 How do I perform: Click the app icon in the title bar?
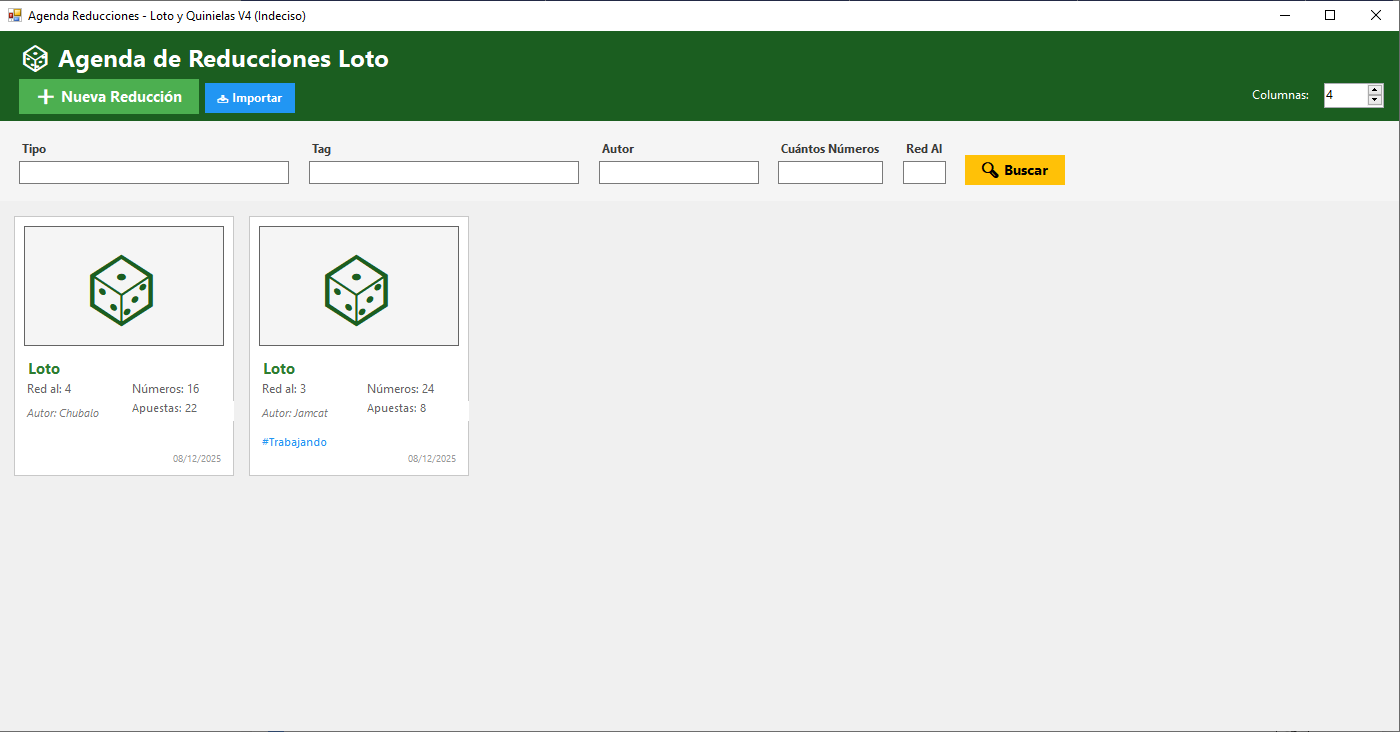[x=14, y=15]
